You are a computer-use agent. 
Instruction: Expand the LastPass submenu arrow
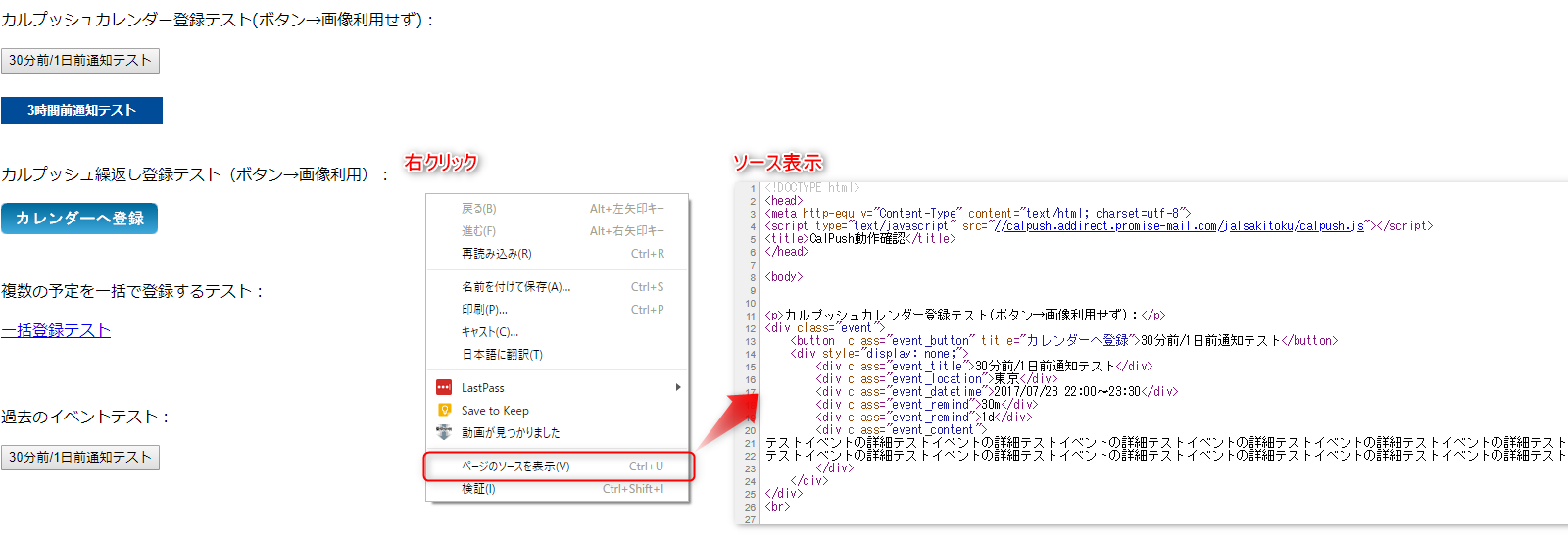[677, 388]
